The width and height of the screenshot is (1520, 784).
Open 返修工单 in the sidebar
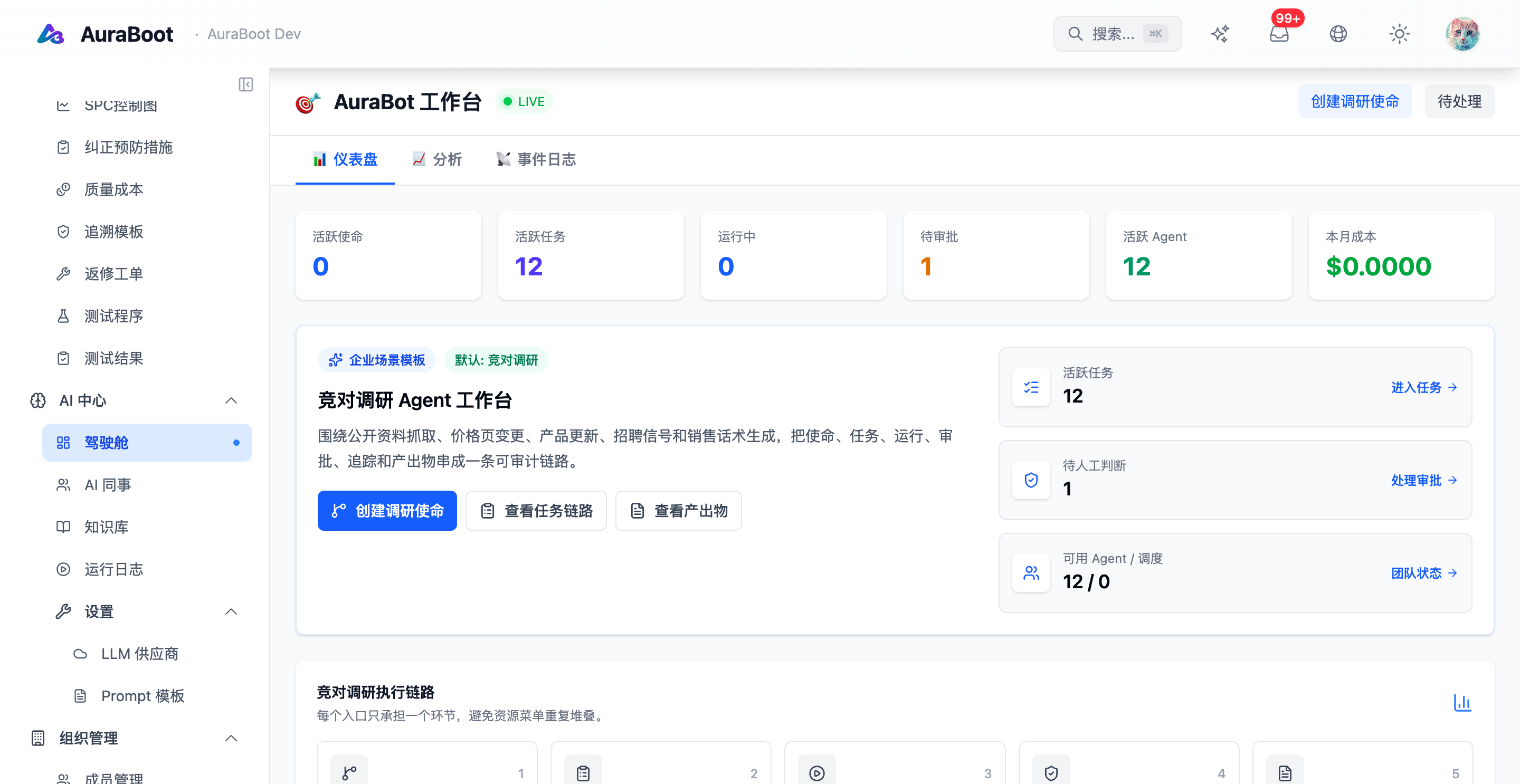tap(148, 274)
